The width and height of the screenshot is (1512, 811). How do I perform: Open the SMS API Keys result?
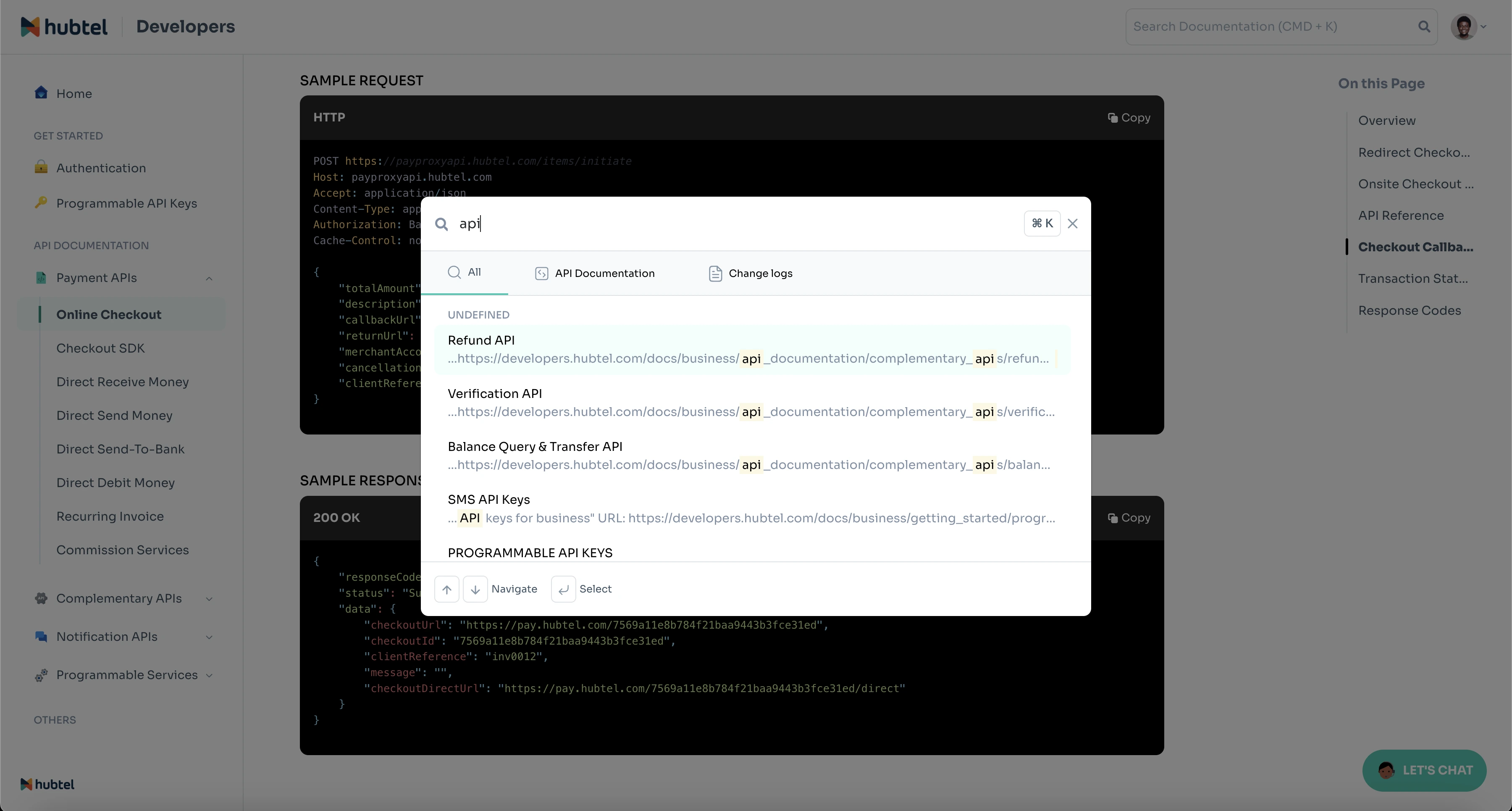point(752,508)
